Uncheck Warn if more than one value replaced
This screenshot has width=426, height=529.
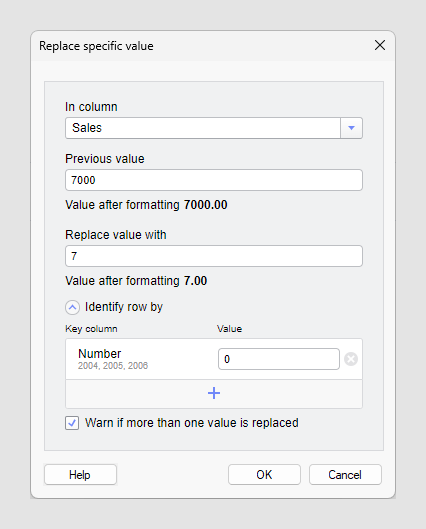[72, 423]
